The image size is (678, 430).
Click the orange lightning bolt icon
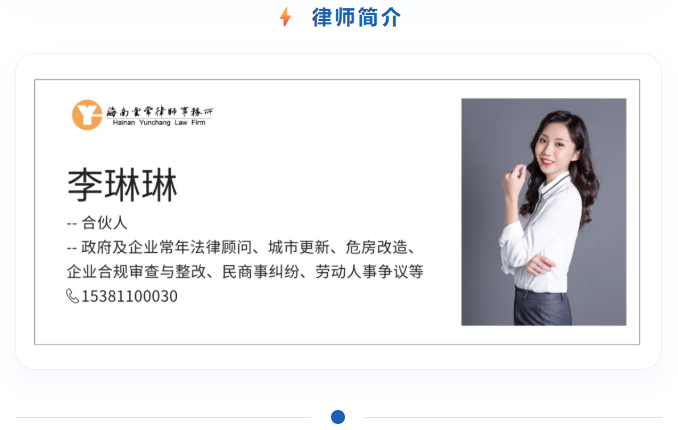point(285,17)
